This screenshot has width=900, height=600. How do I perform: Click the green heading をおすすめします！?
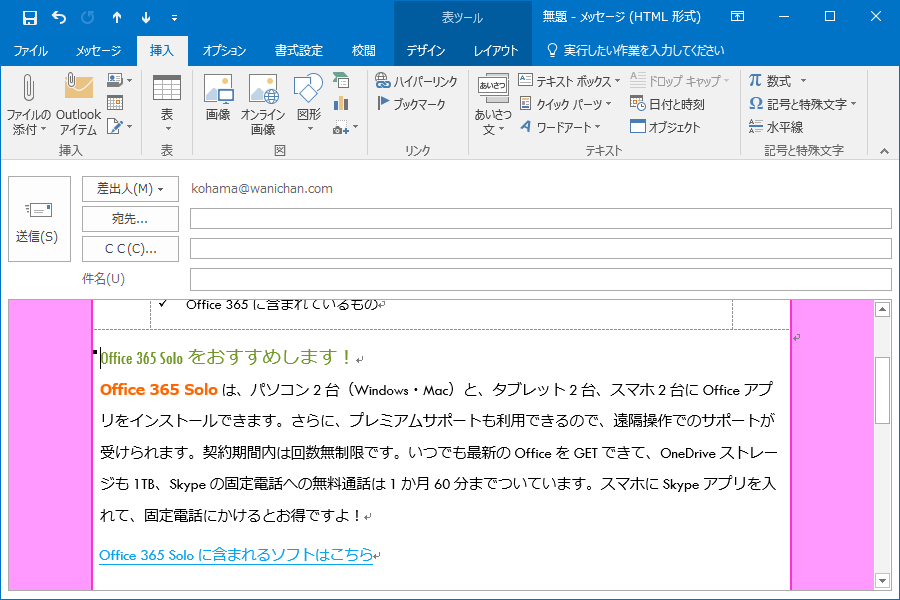(269, 357)
